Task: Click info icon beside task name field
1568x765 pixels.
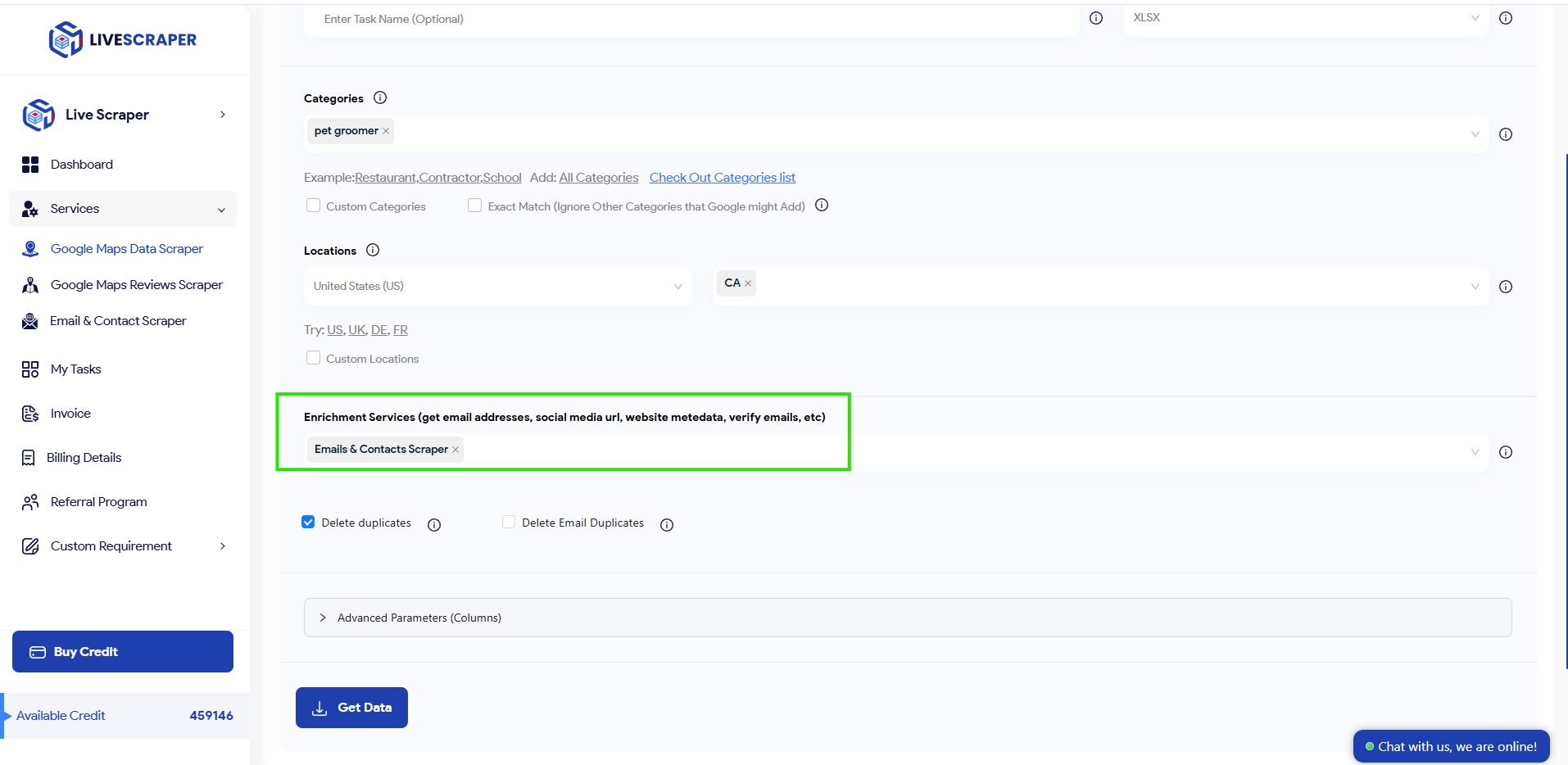Action: click(x=1096, y=18)
